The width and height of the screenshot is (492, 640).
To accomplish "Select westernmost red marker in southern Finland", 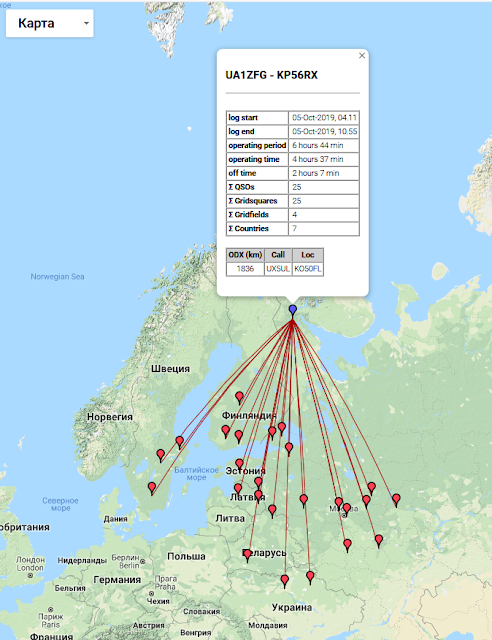I will pyautogui.click(x=226, y=431).
